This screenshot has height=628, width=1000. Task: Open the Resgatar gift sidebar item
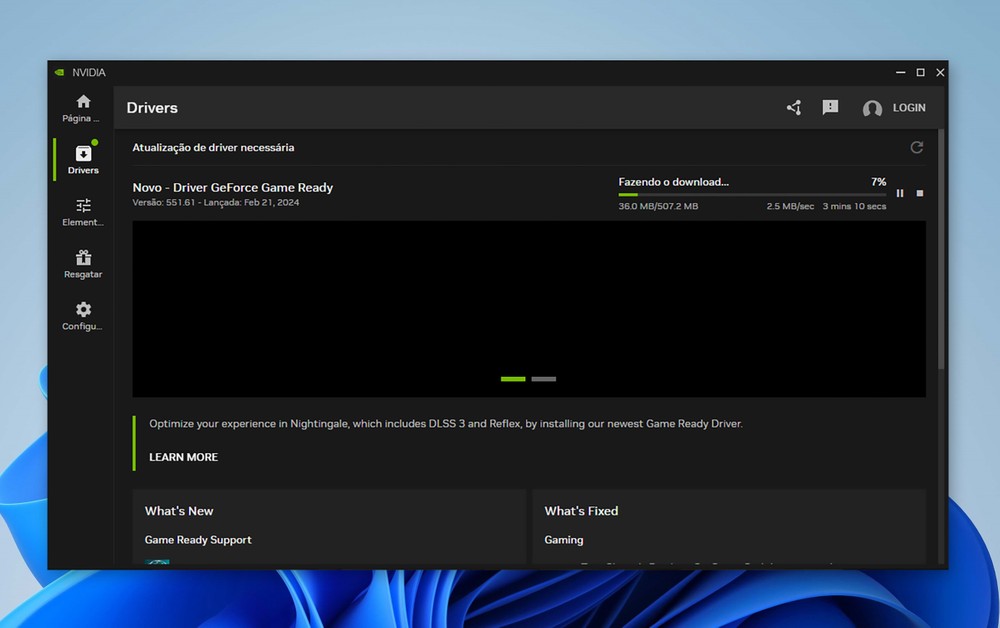point(83,264)
